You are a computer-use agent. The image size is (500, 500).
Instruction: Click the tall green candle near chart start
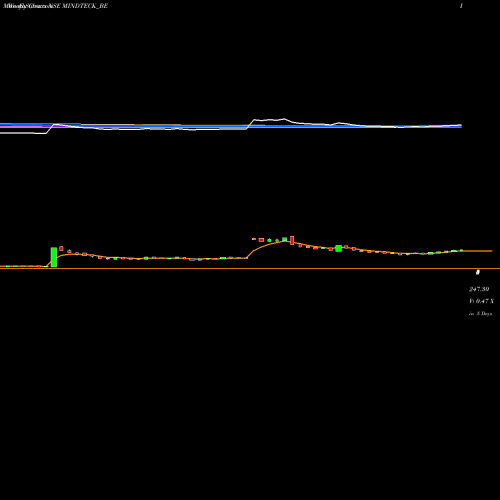click(x=54, y=257)
